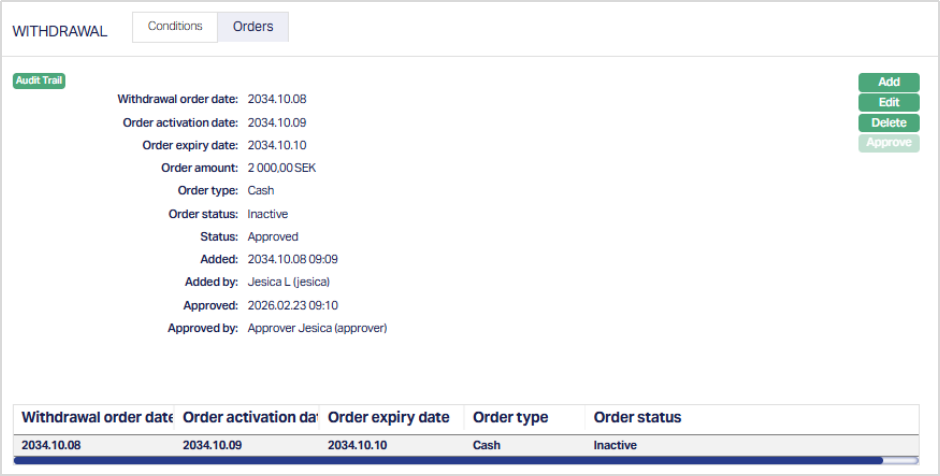The image size is (940, 476).
Task: Click the blue horizontal scrollbar thumb
Action: [x=448, y=461]
